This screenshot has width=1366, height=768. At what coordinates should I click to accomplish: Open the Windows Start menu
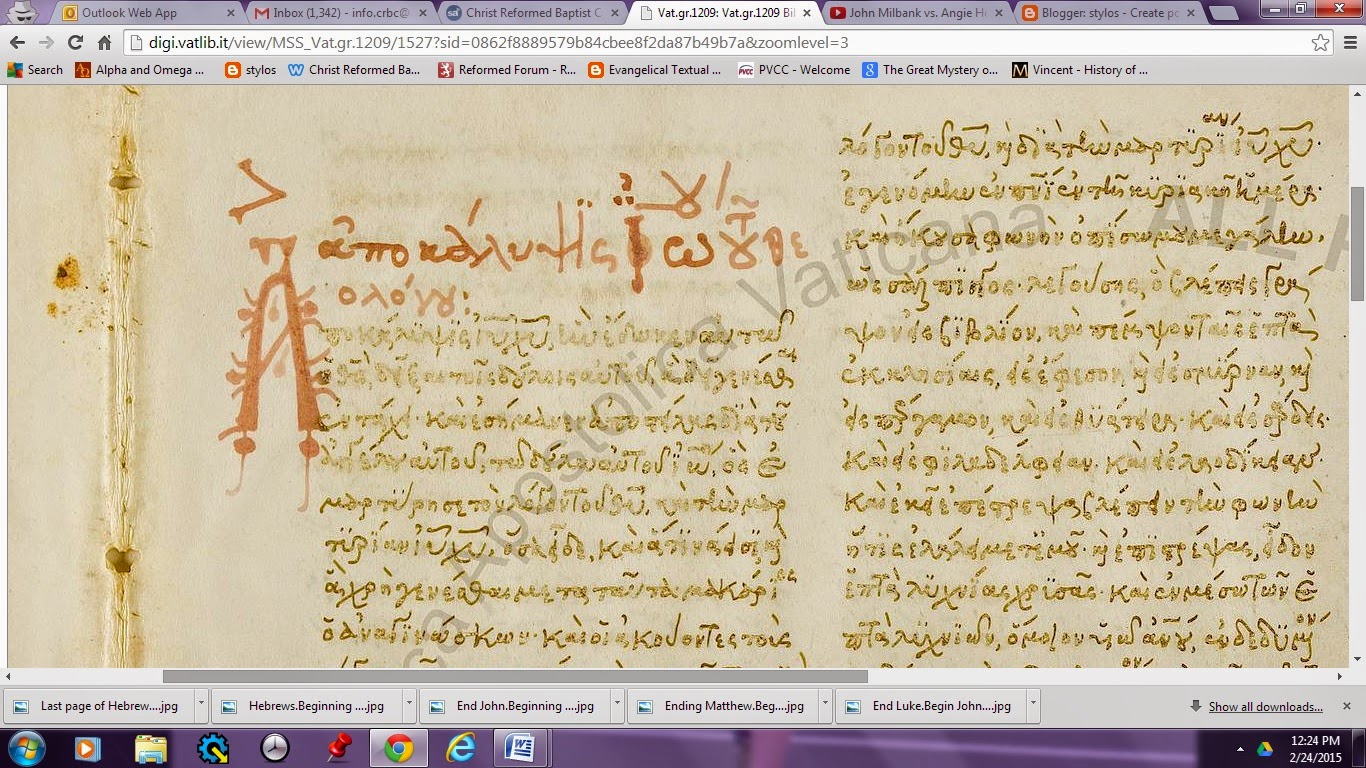point(25,748)
